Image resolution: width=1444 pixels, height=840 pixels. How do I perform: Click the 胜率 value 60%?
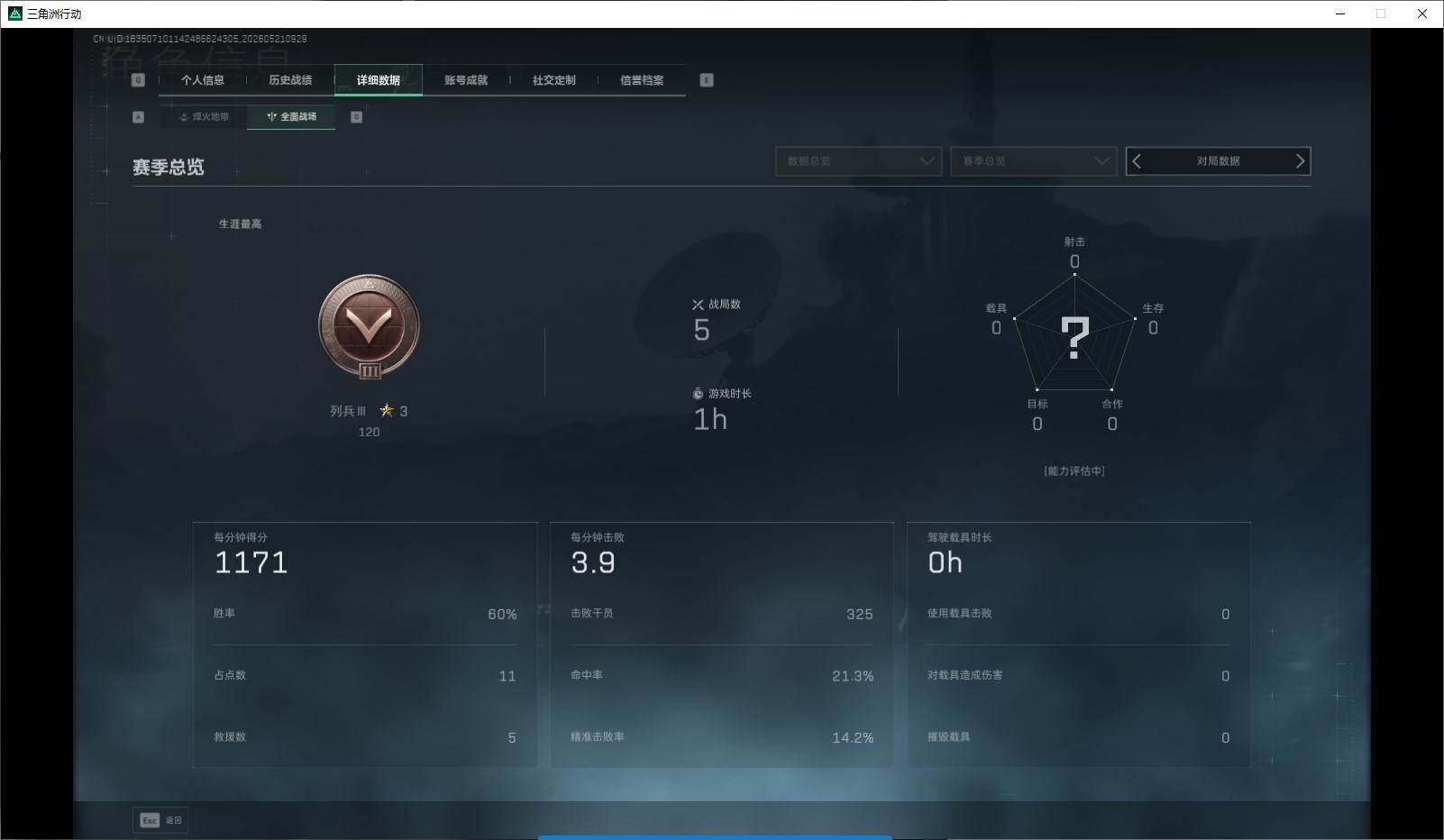point(502,615)
